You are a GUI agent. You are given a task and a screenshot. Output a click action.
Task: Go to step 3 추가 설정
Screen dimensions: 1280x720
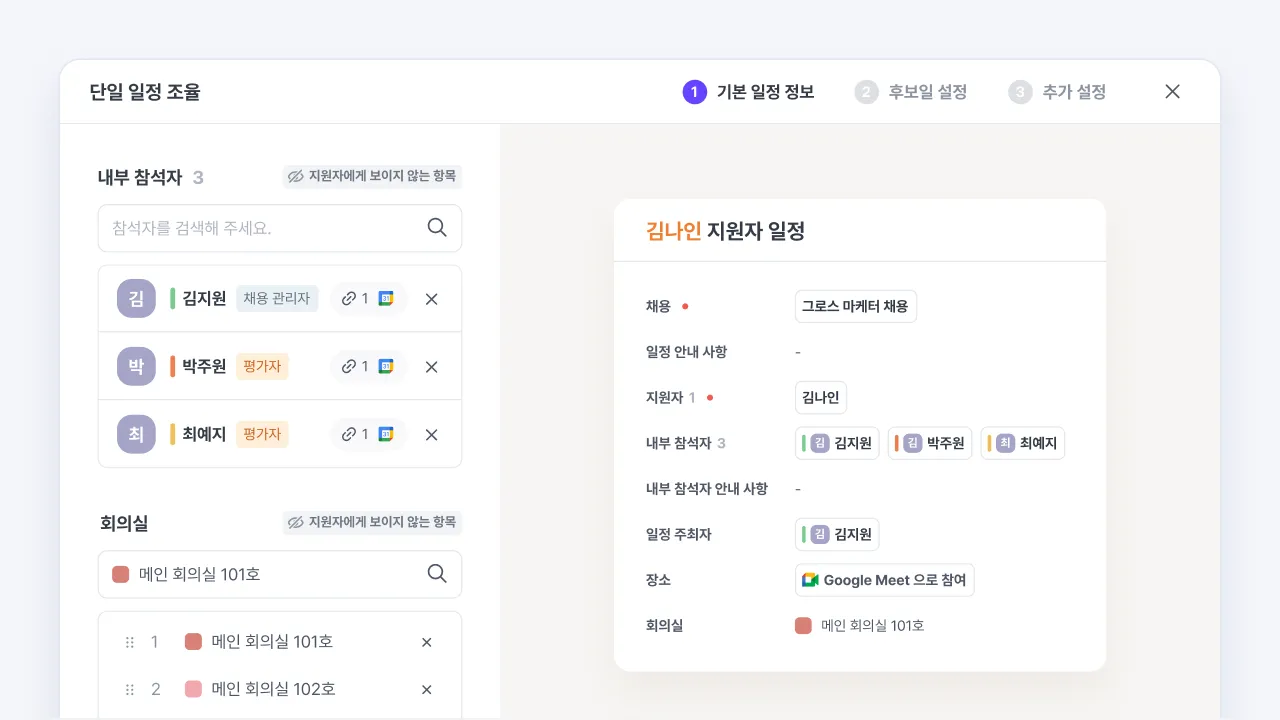(1057, 92)
